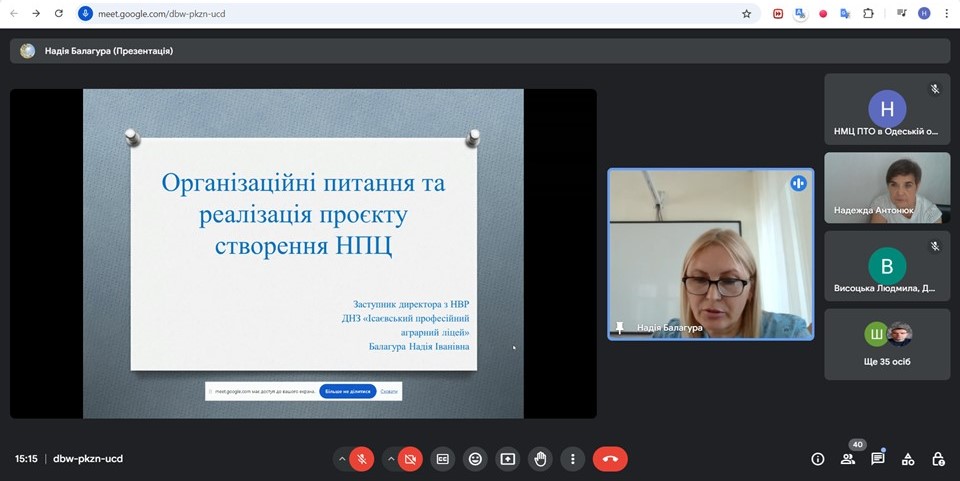Open host controls lock icon

click(938, 459)
